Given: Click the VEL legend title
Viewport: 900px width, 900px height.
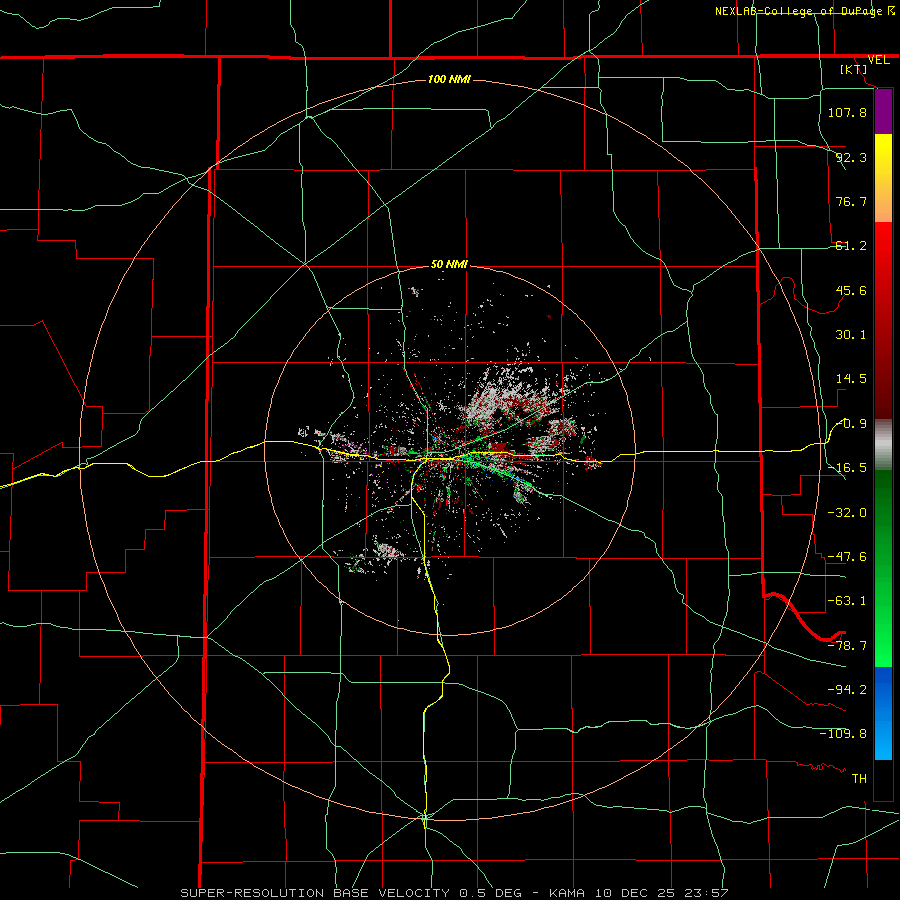Looking at the screenshot, I should pos(878,60).
